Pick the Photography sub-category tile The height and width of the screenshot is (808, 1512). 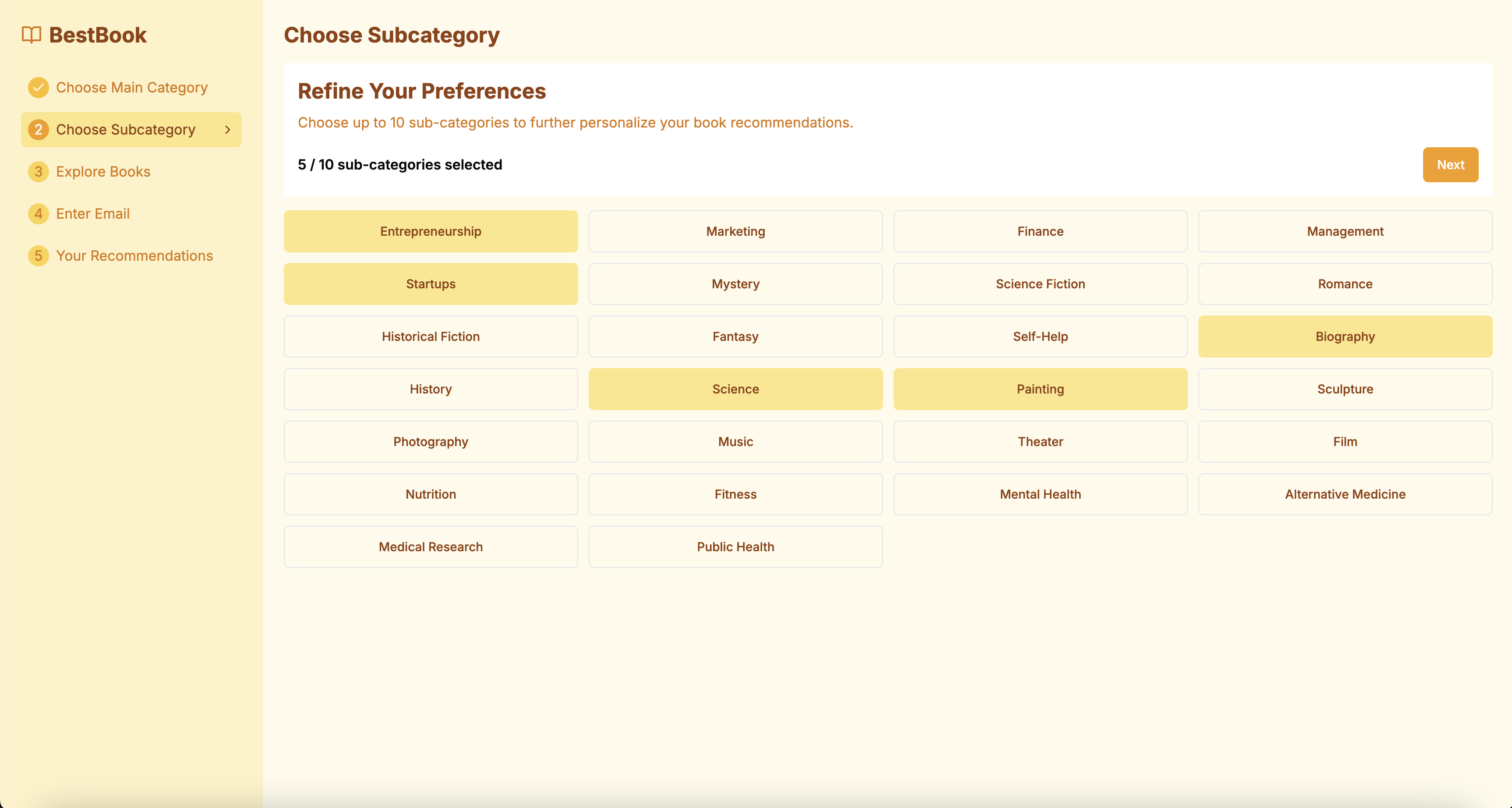pyautogui.click(x=430, y=442)
